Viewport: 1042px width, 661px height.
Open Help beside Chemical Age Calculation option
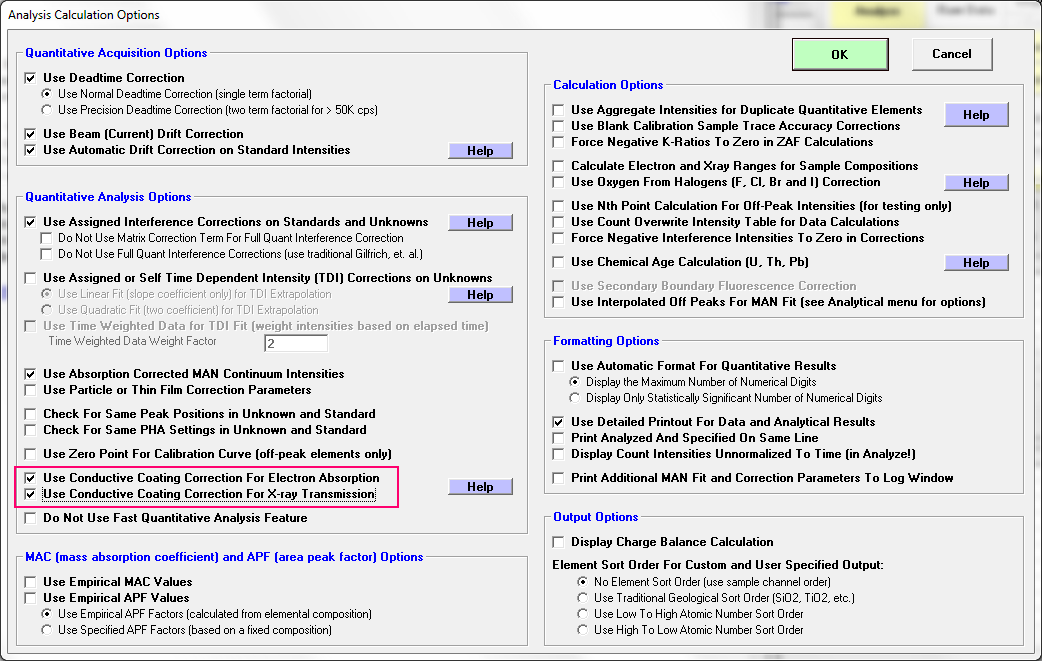[x=976, y=263]
